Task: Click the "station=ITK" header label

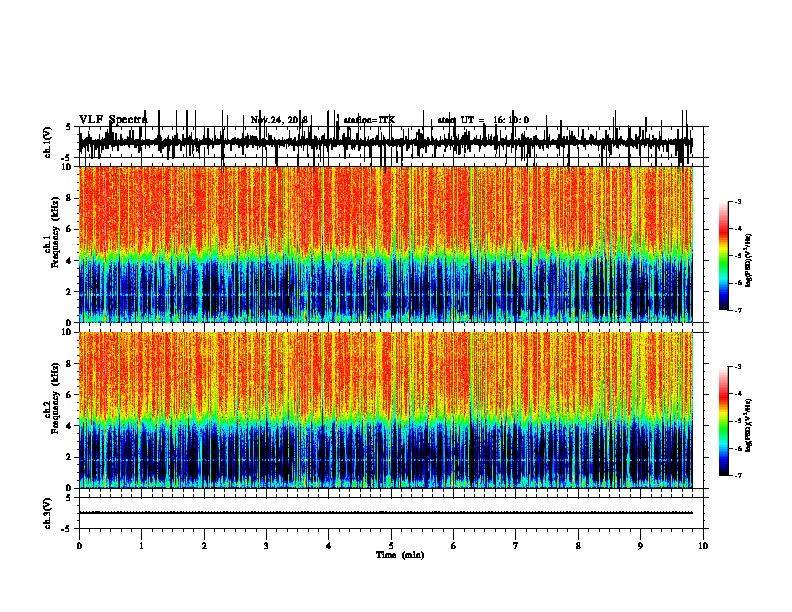Action: point(369,120)
